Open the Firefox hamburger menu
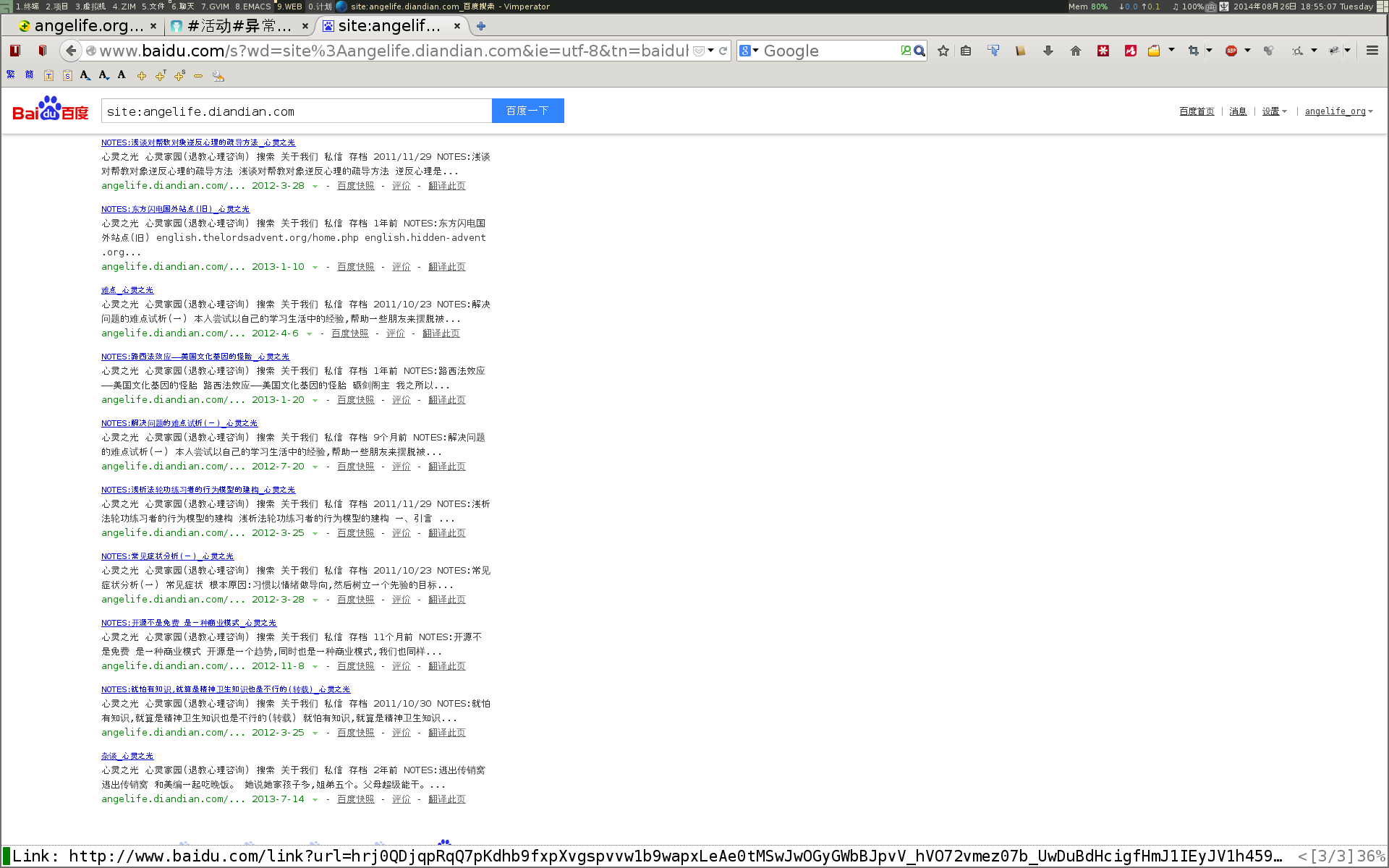 [x=1372, y=51]
